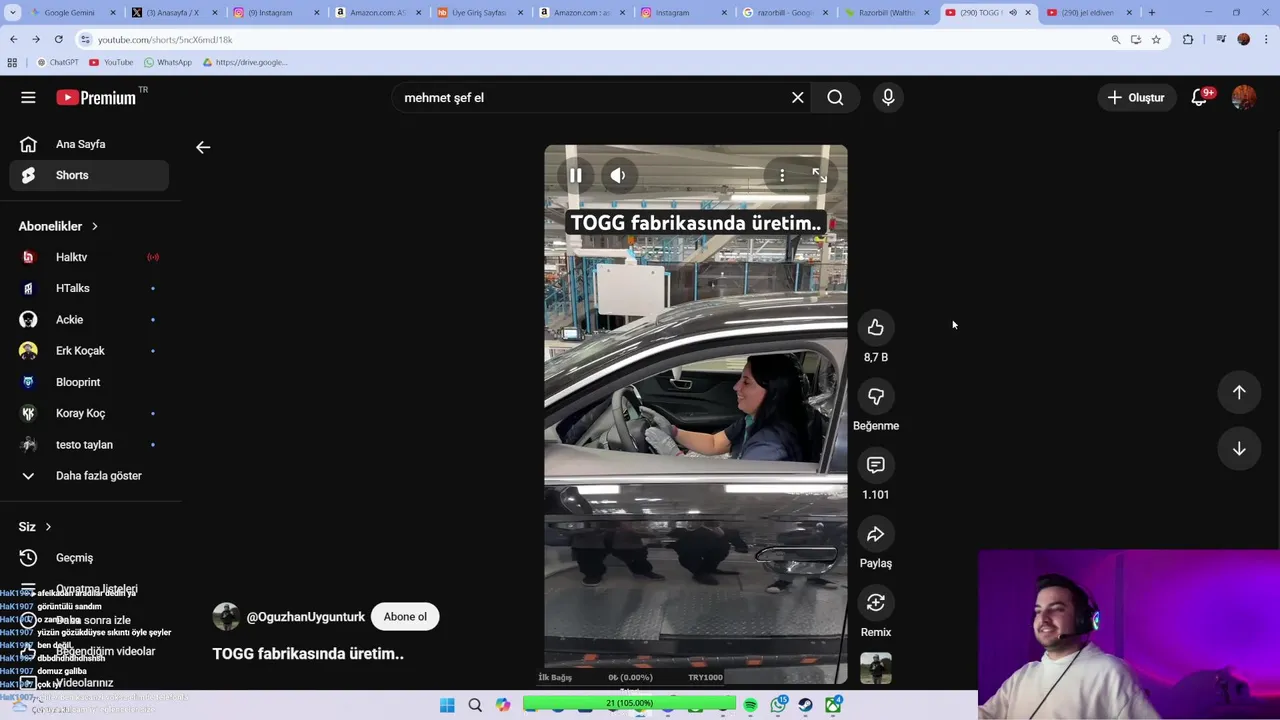
Task: Open the @OguzhanUygunturk channel
Action: click(x=306, y=617)
